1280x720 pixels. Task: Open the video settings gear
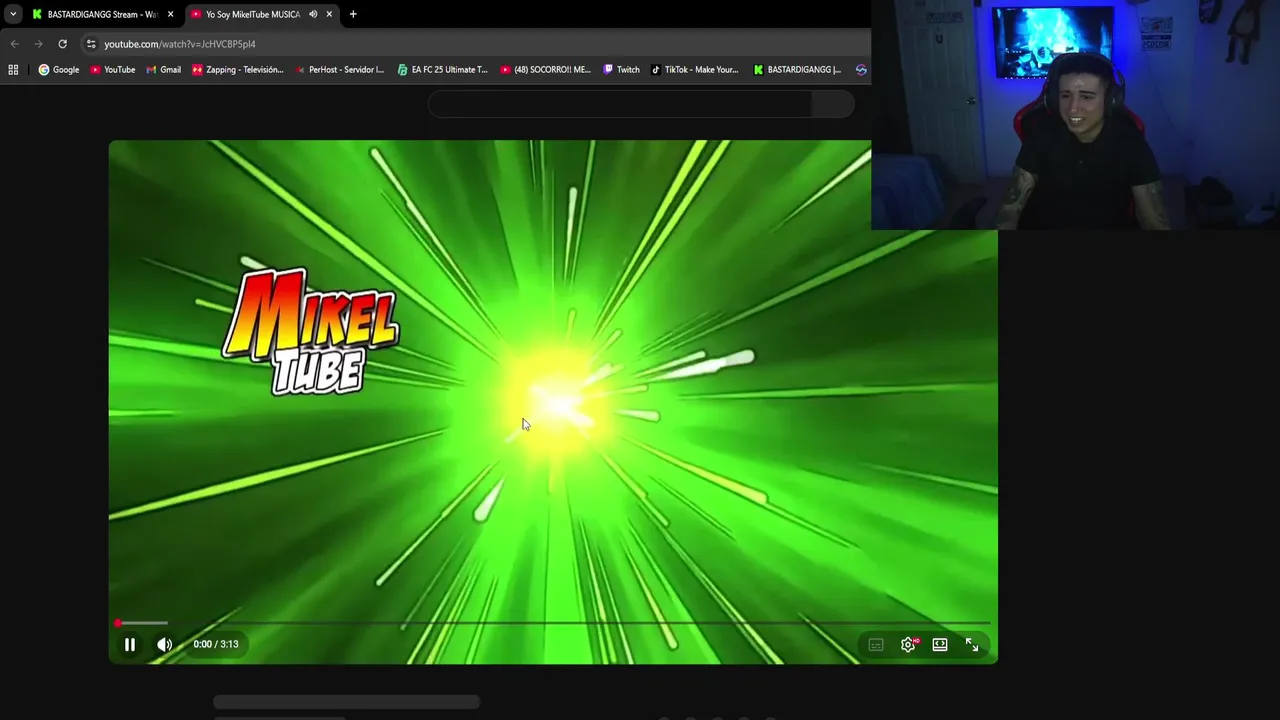908,645
